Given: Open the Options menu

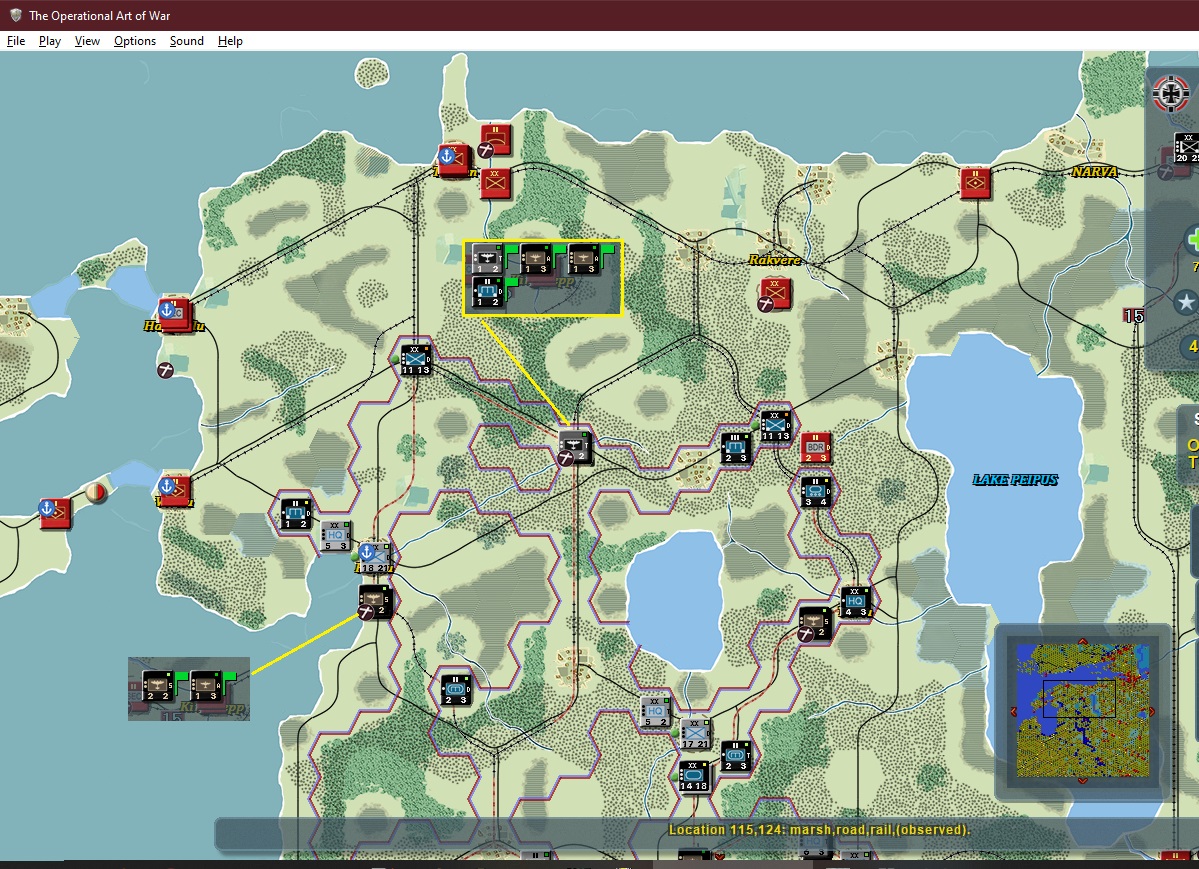Looking at the screenshot, I should point(135,41).
